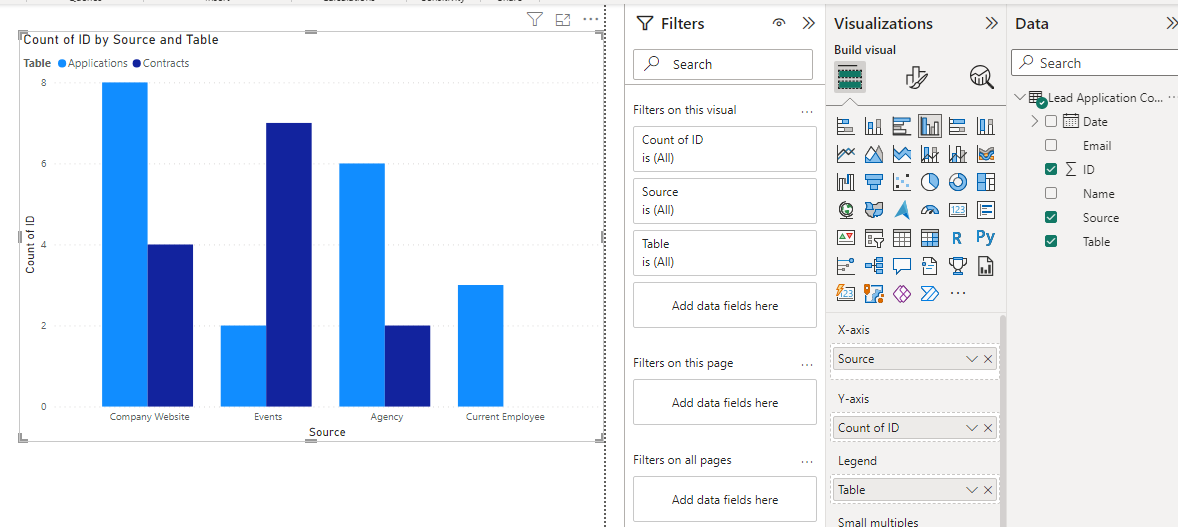
Task: Open the Source filter card
Action: pyautogui.click(x=725, y=201)
